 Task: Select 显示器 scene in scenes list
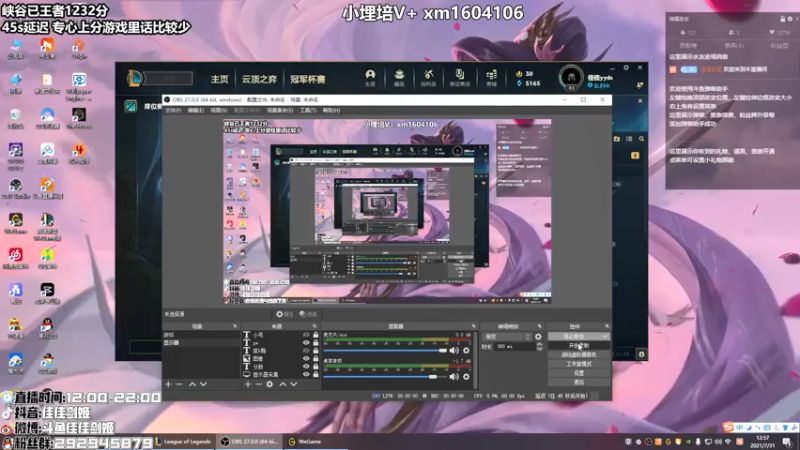click(201, 343)
